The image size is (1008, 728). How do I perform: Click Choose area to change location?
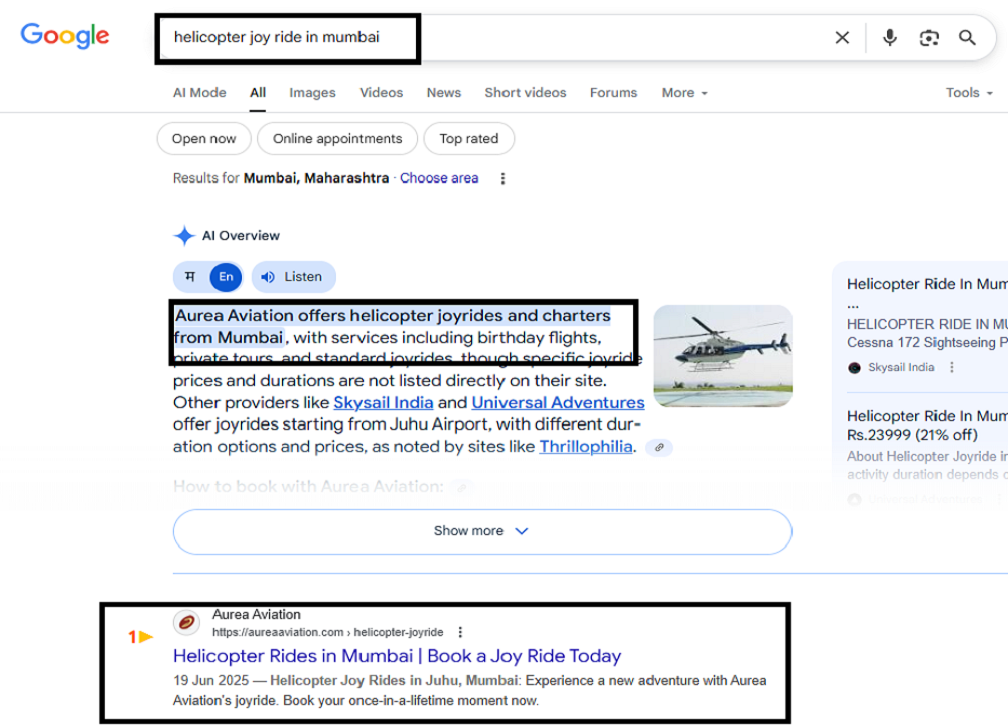(439, 178)
